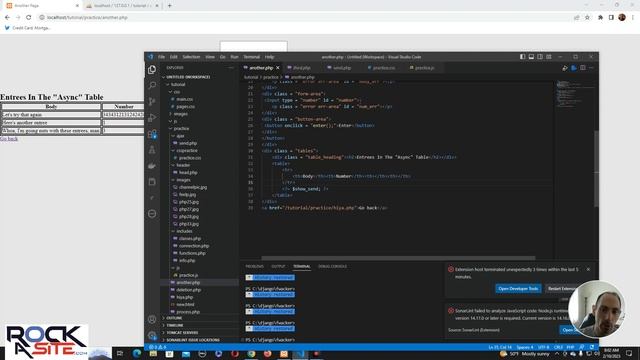Collapse the includes folder in Explorer
The height and width of the screenshot is (360, 640).
tap(184, 231)
